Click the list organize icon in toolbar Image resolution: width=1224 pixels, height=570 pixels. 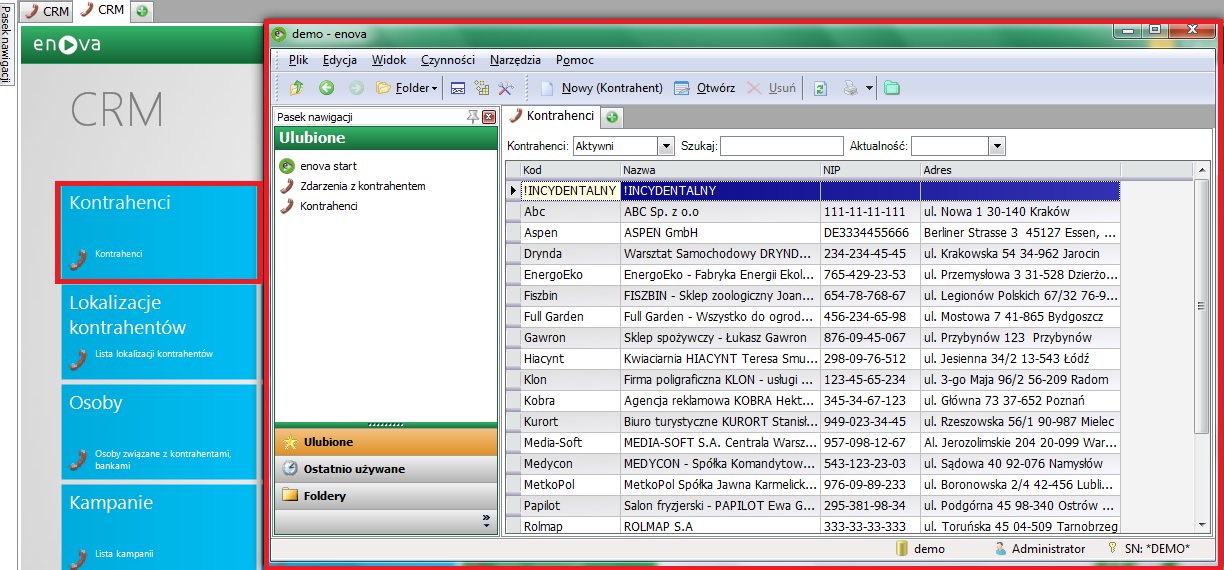(482, 88)
